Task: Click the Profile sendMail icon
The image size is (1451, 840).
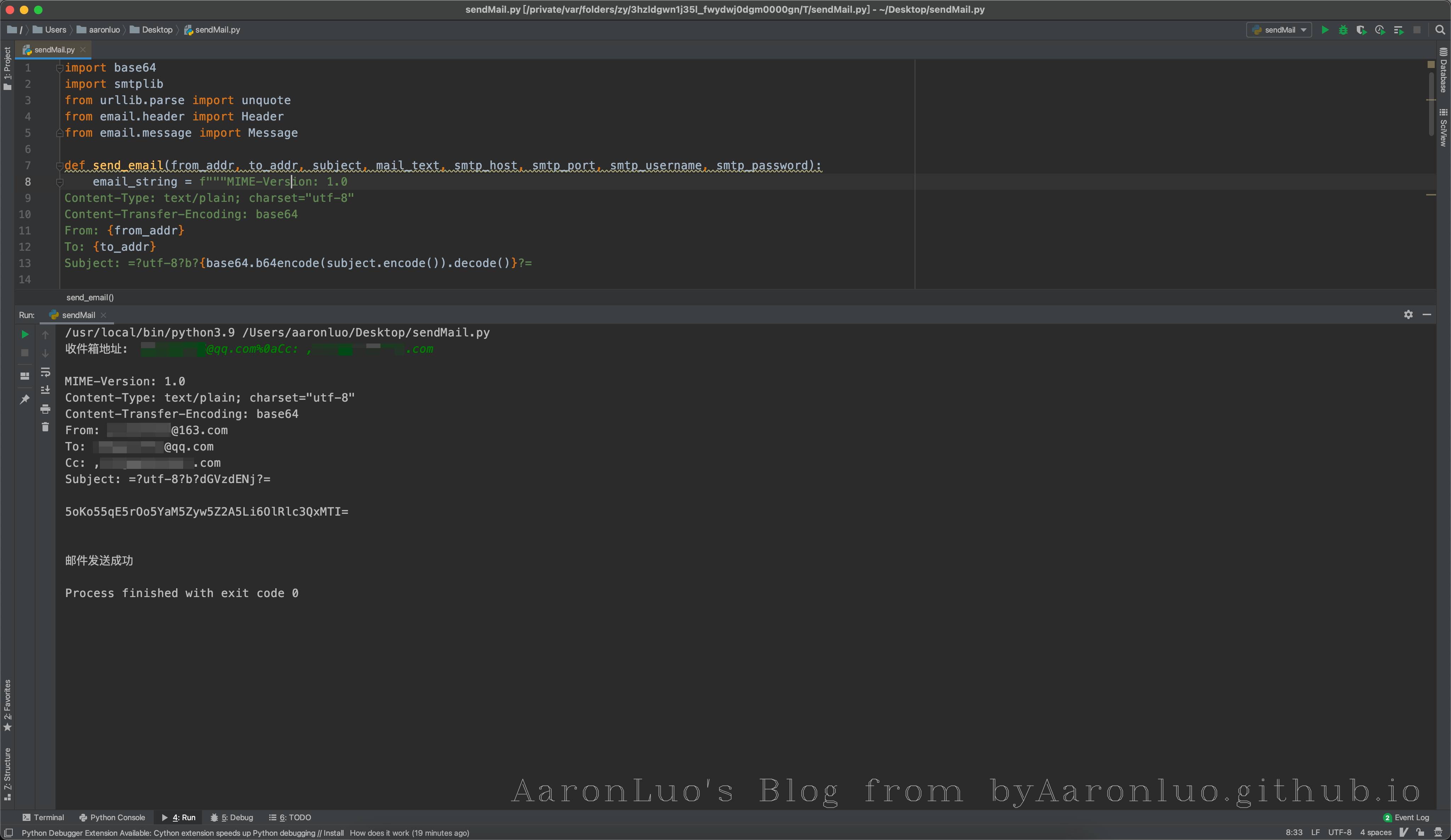Action: [x=1379, y=30]
